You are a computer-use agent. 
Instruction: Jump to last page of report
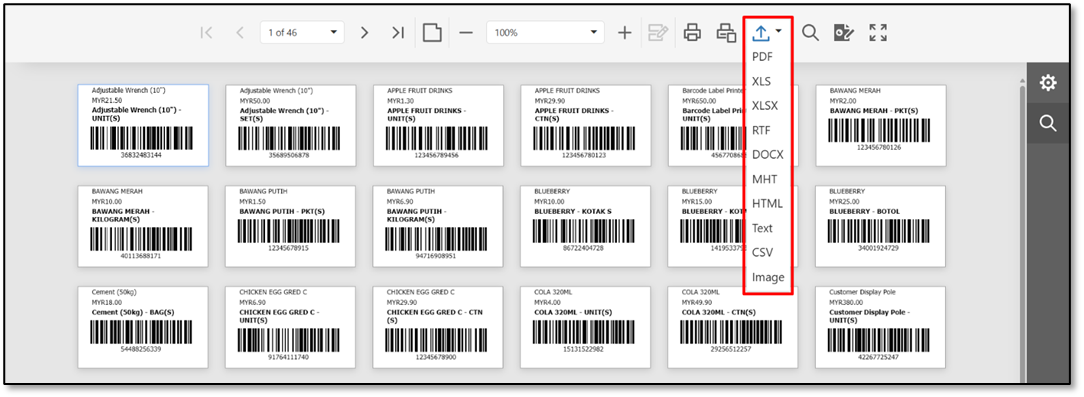[x=398, y=33]
